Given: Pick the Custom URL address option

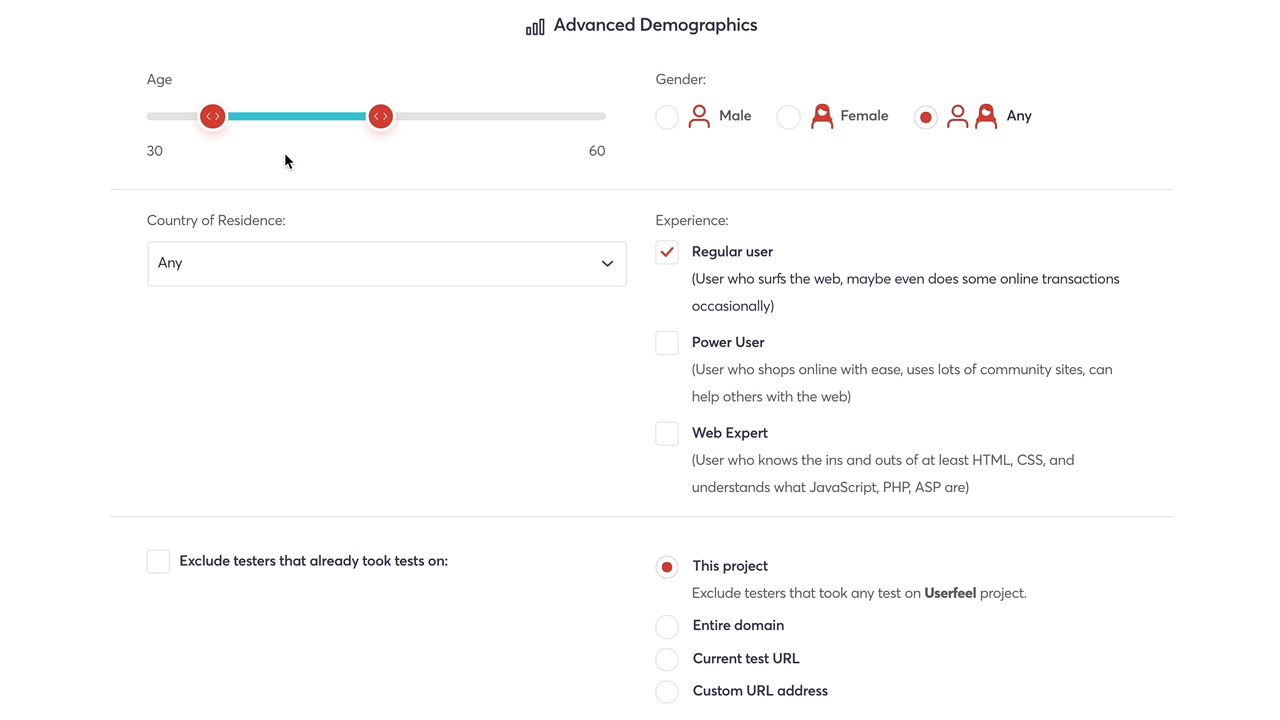Looking at the screenshot, I should [x=667, y=691].
